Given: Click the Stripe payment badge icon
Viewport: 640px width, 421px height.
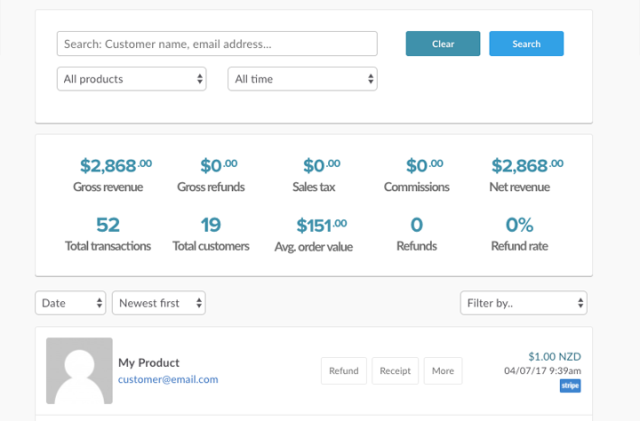Looking at the screenshot, I should coord(570,386).
